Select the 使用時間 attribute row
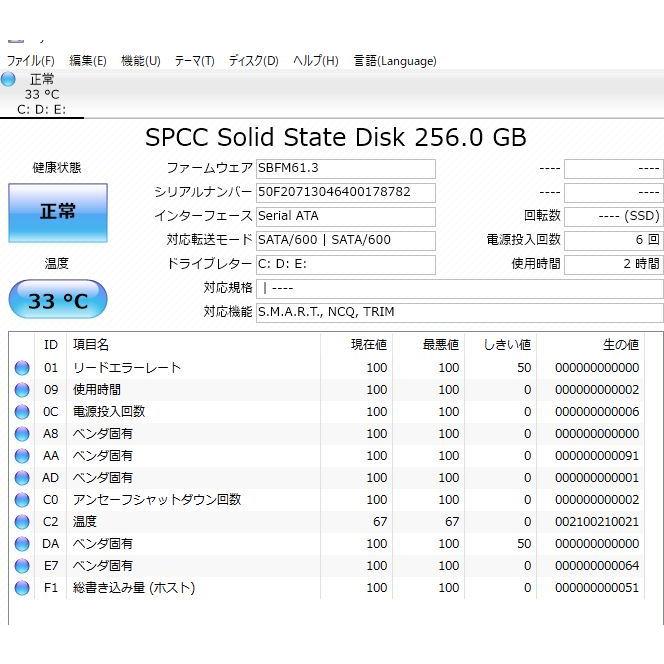Viewport: 664px width, 664px height. pos(326,390)
